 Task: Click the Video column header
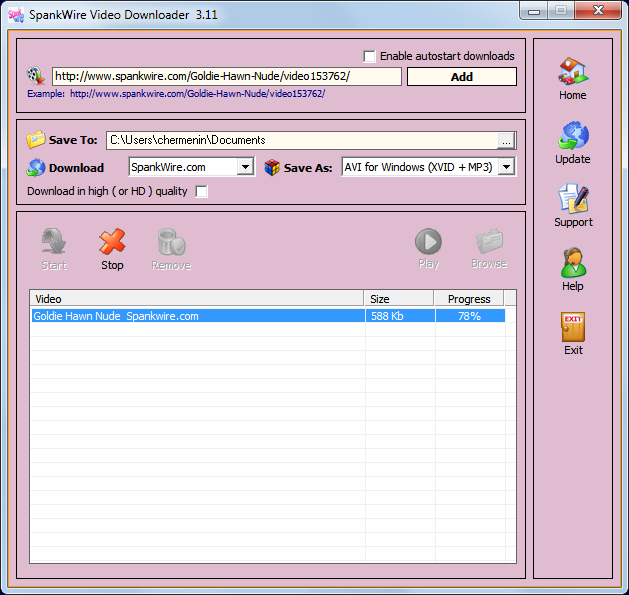pyautogui.click(x=197, y=299)
